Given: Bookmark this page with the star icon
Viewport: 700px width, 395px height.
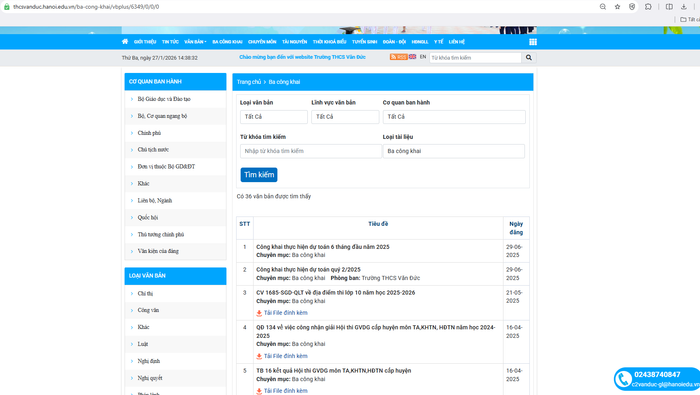Looking at the screenshot, I should 617,7.
